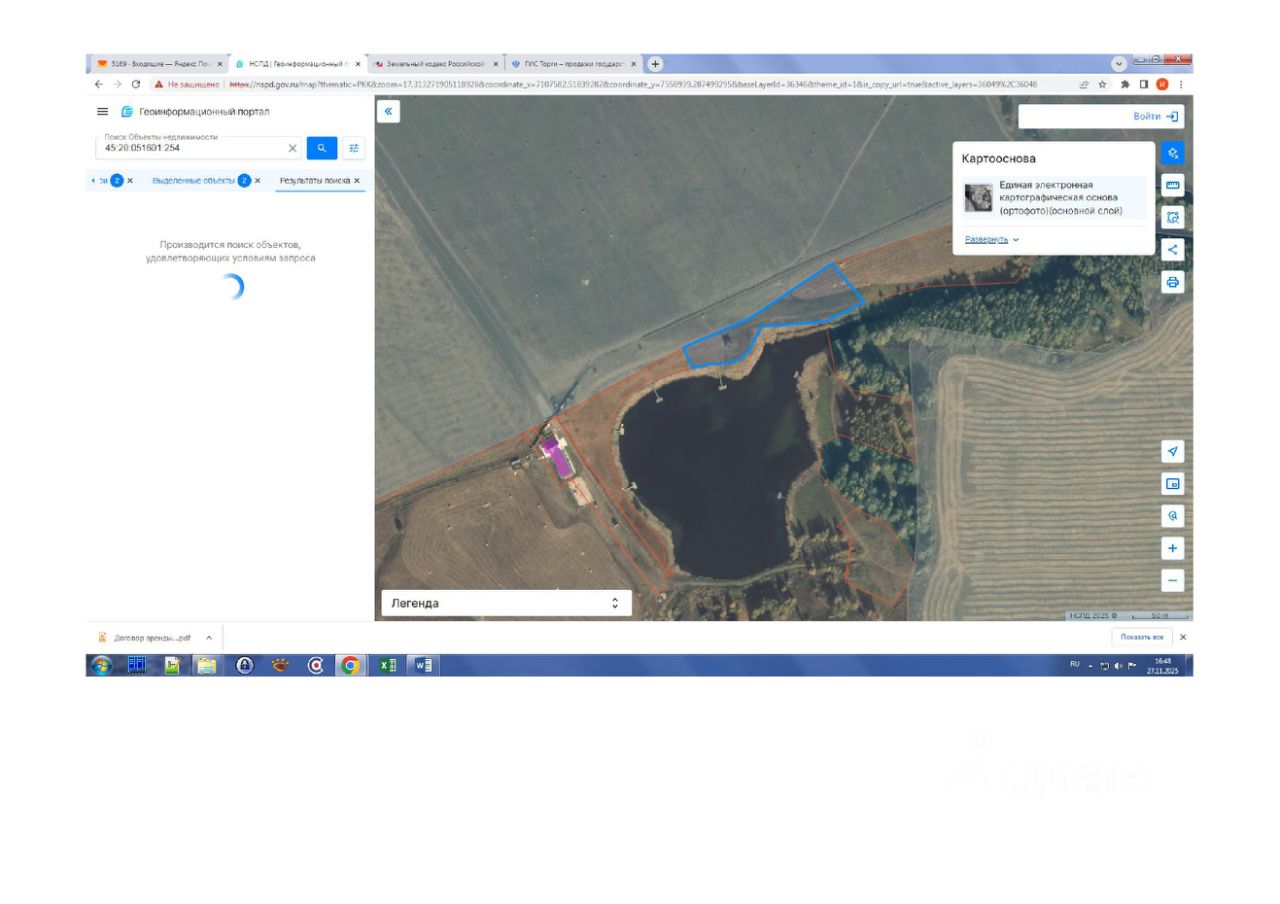Viewport: 1280px width, 904px height.
Task: Click the RU language indicator in tray
Action: click(1075, 664)
